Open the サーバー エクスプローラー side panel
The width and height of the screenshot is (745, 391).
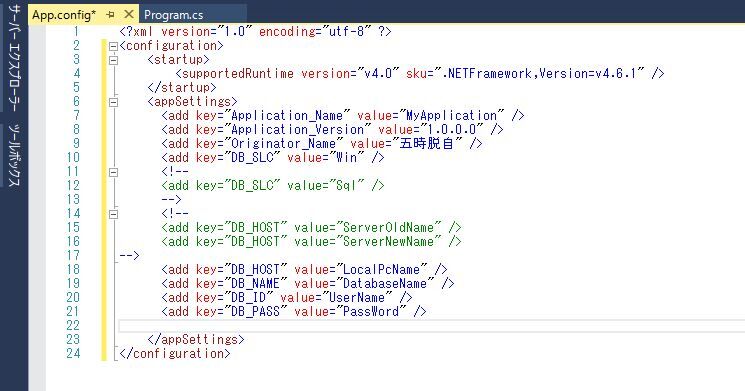[x=15, y=58]
